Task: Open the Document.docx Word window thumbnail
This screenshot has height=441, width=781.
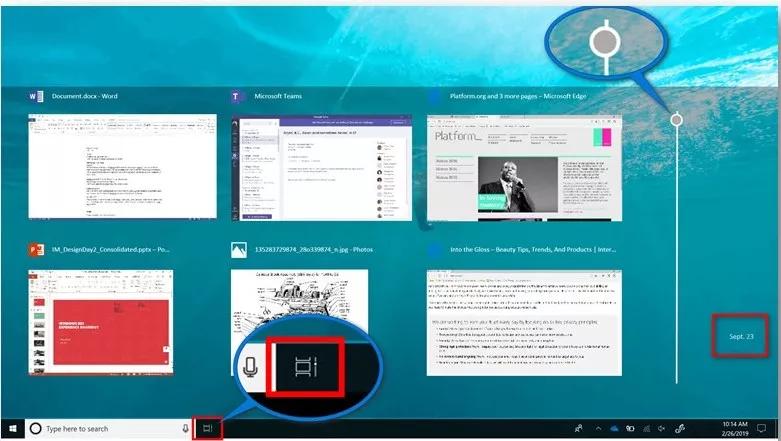Action: (123, 166)
